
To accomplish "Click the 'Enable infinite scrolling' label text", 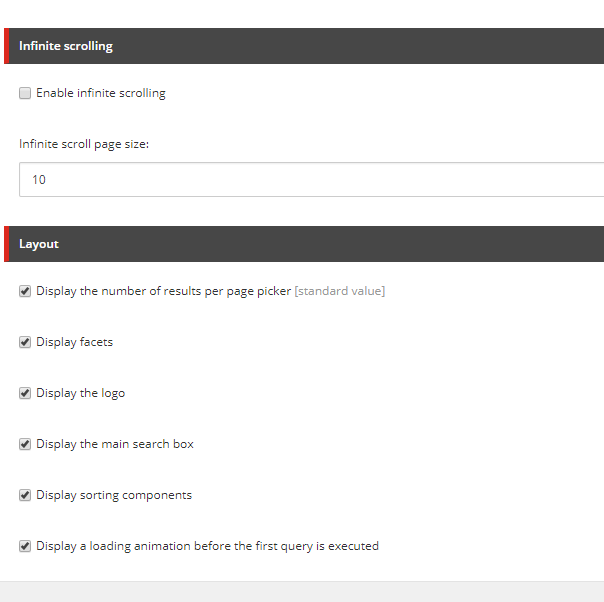I will 100,94.
